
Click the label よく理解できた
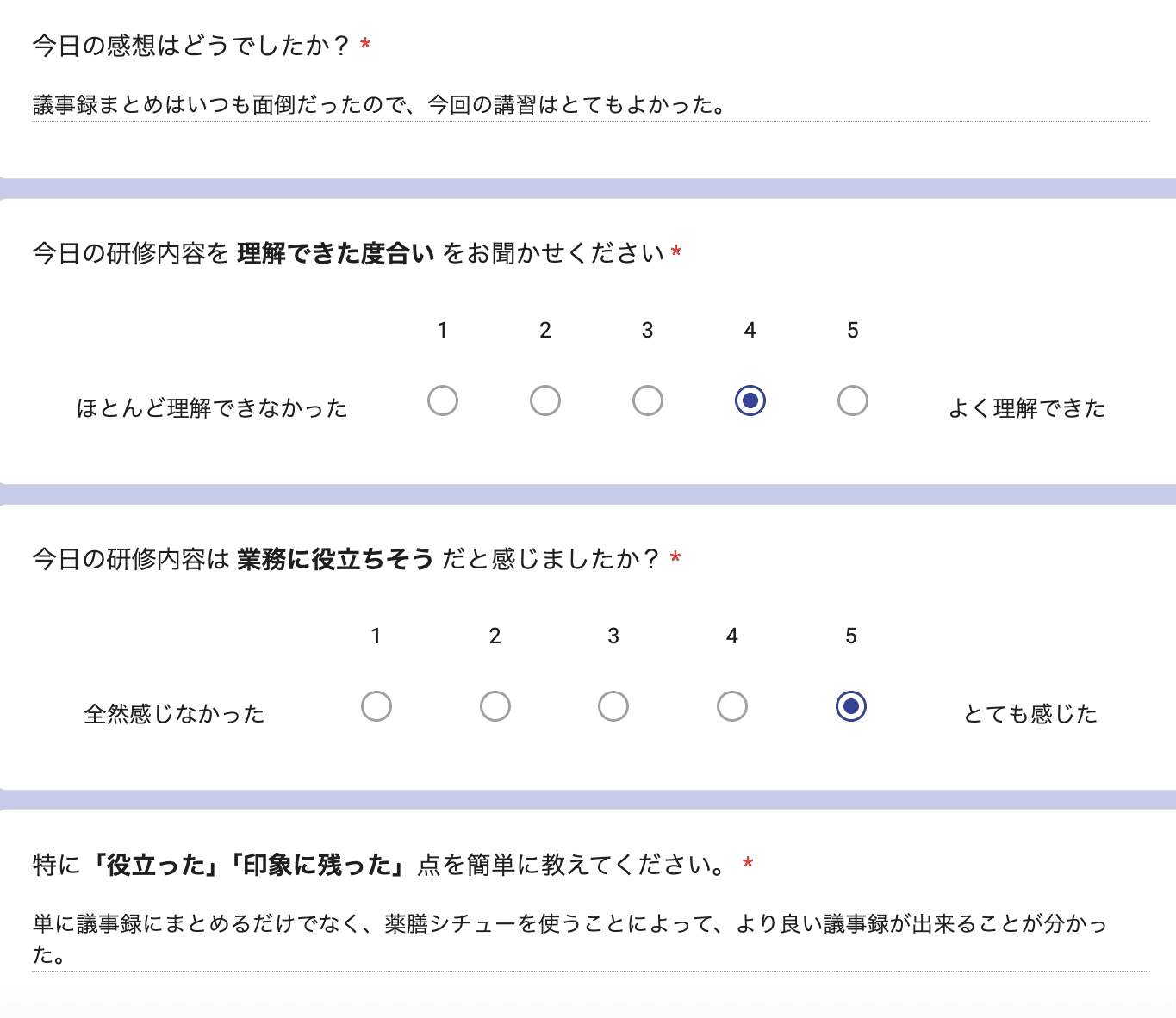[x=1027, y=407]
